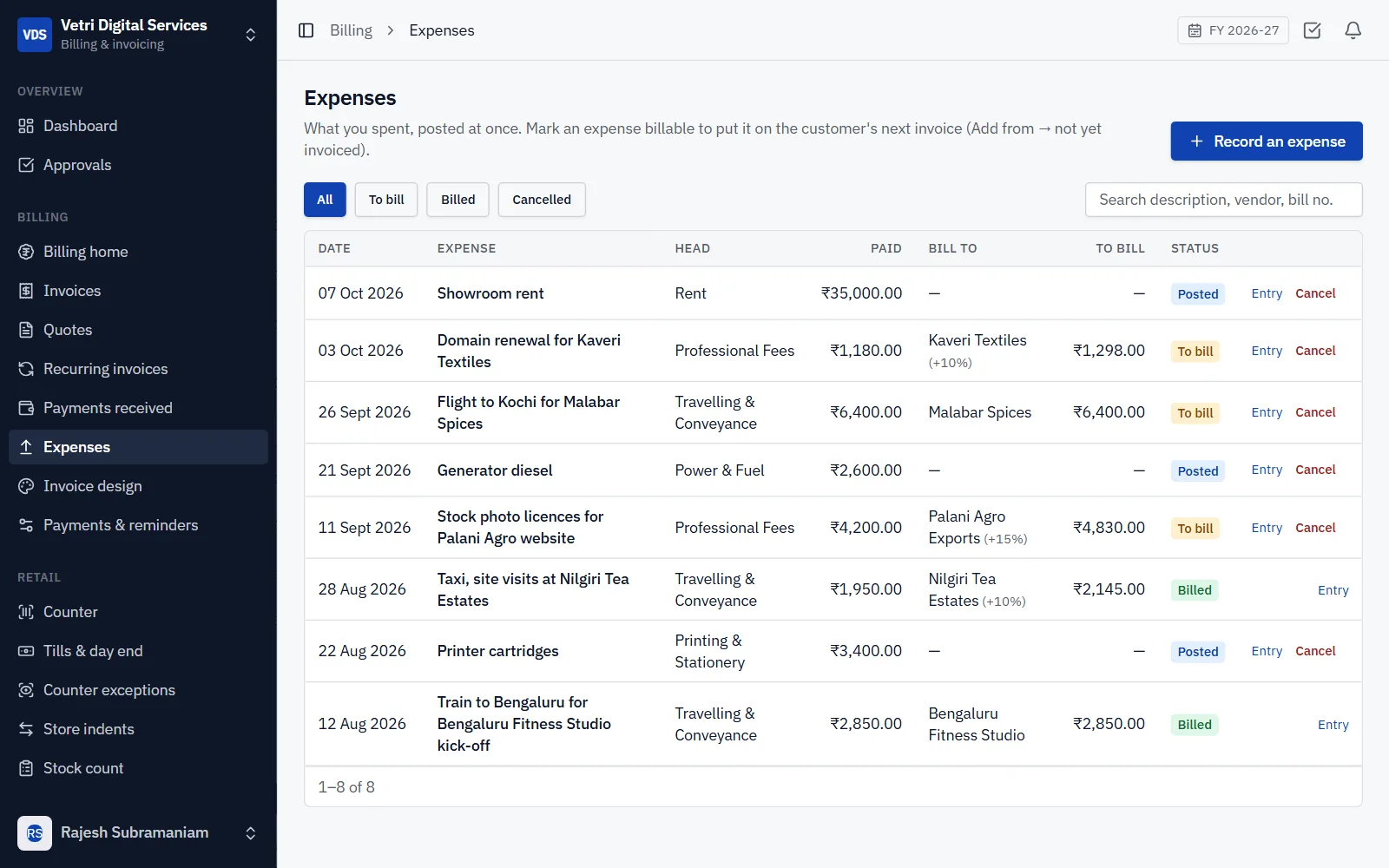Click the Tills & day end cash icon
Viewport: 1389px width, 868px height.
26,651
